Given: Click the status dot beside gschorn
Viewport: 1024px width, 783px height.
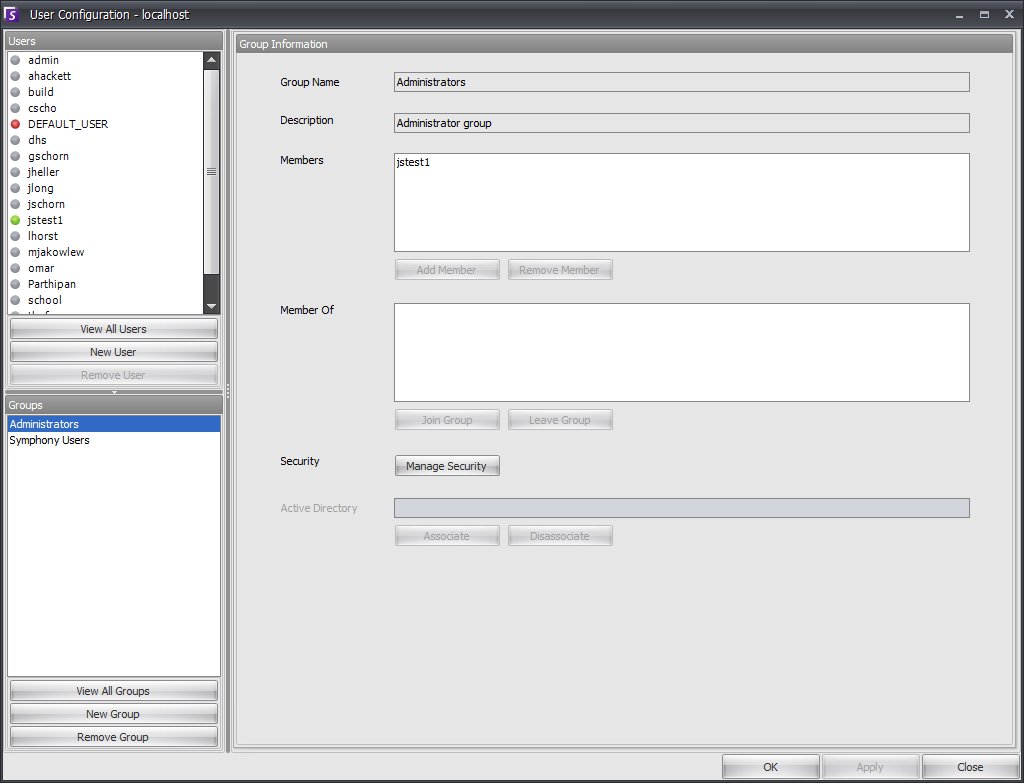Looking at the screenshot, I should coord(16,156).
